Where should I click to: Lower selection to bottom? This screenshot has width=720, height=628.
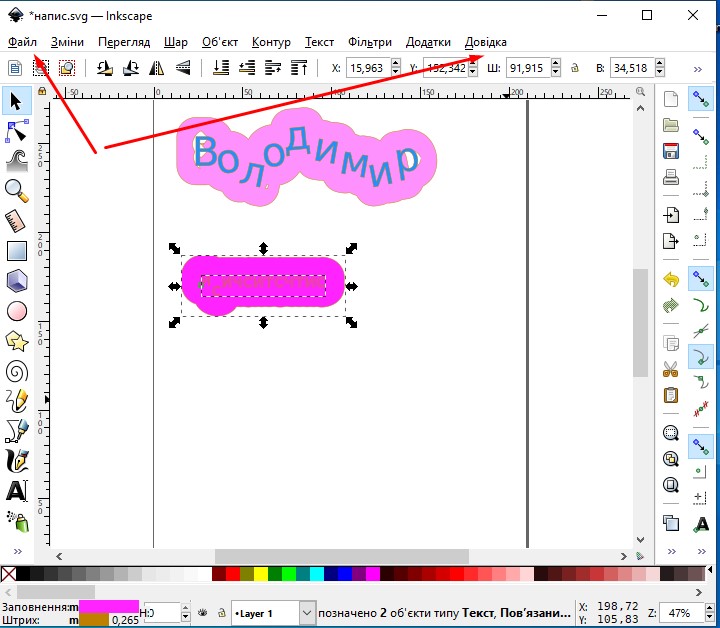221,68
